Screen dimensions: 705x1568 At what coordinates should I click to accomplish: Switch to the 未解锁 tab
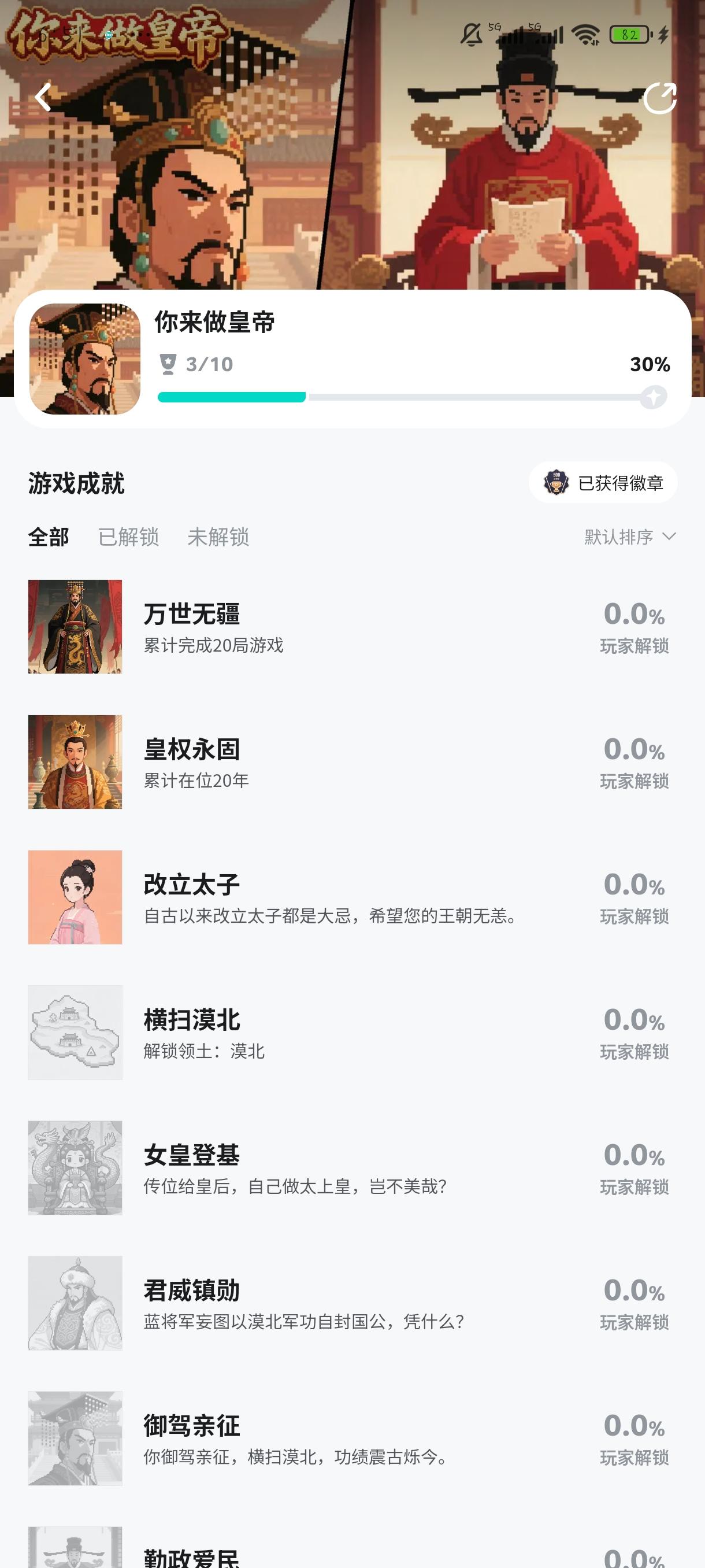click(x=218, y=537)
